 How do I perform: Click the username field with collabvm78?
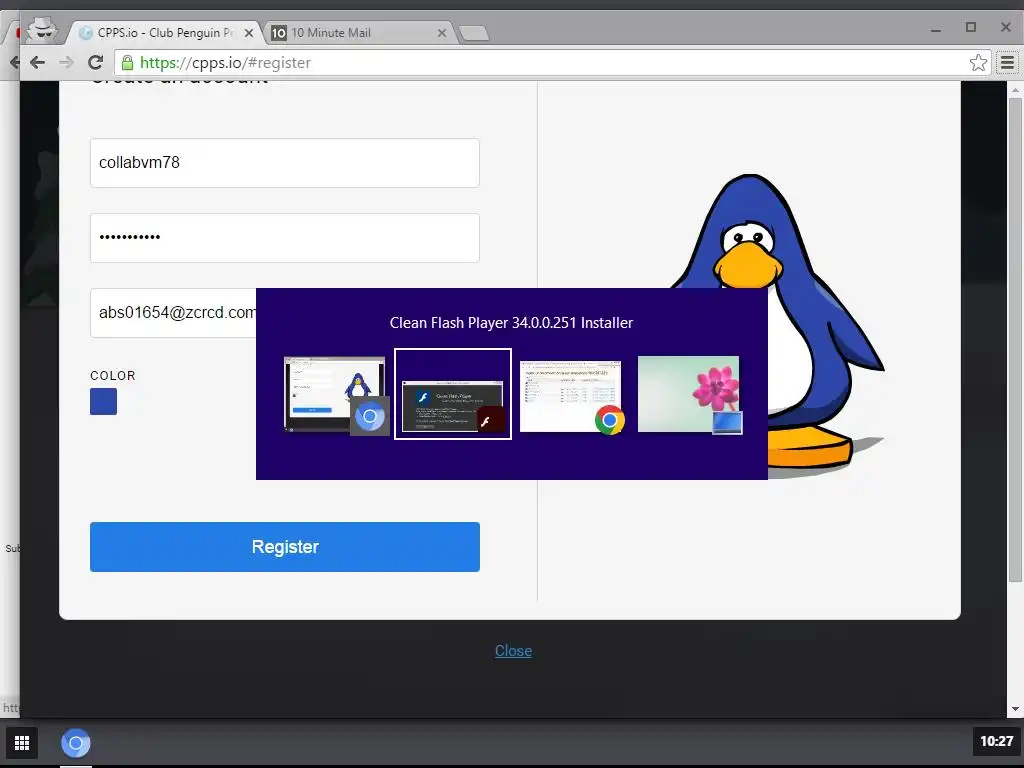285,163
